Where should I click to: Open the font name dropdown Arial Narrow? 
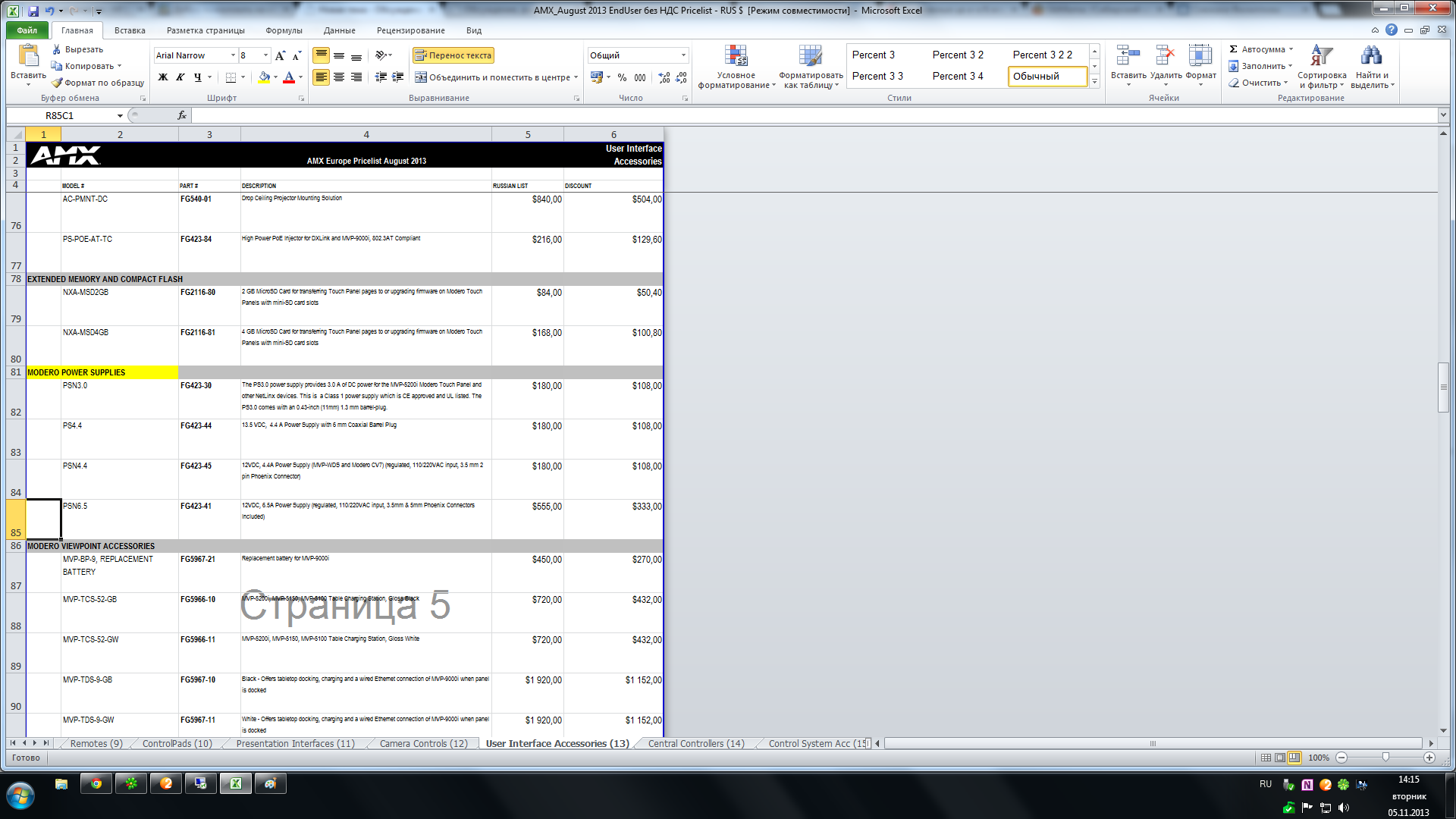point(233,55)
